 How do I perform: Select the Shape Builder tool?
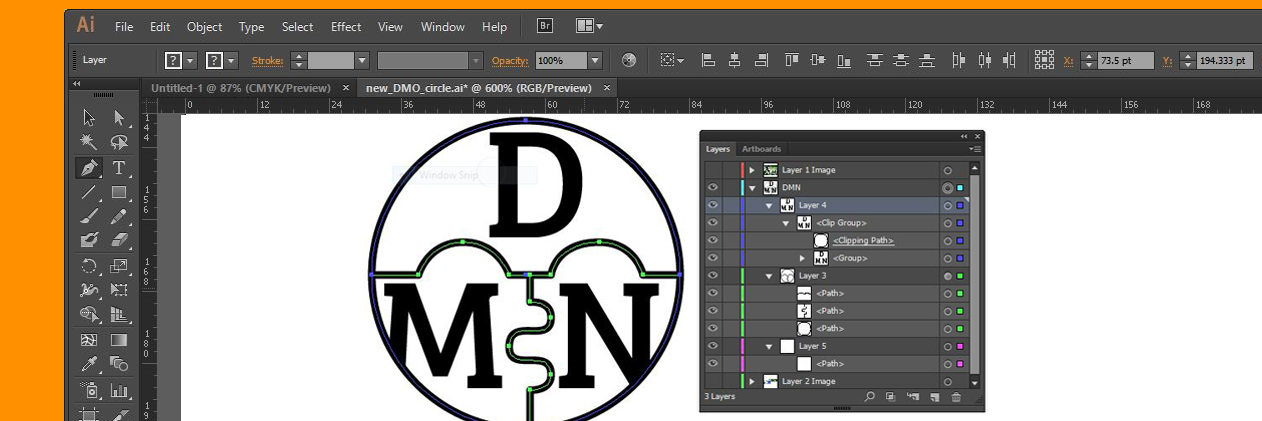pos(89,314)
